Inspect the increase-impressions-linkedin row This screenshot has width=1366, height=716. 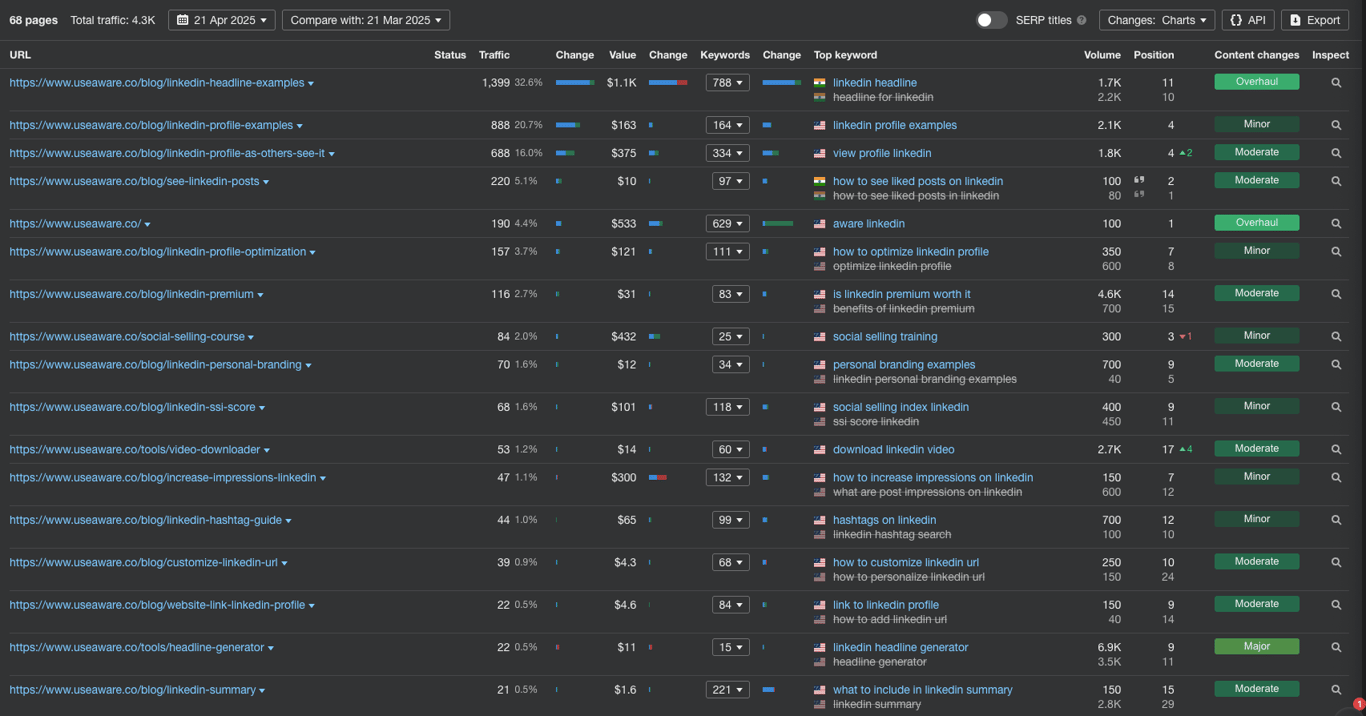(x=1336, y=478)
